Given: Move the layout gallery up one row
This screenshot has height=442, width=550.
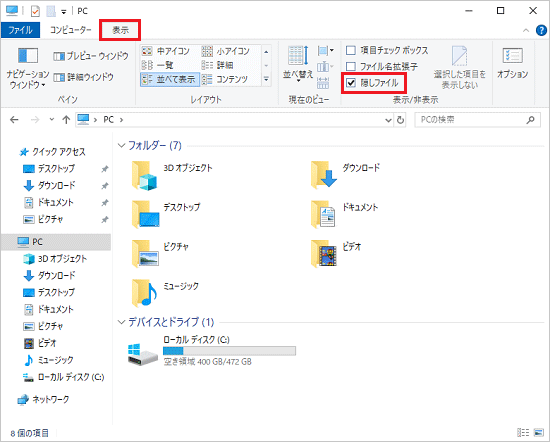Looking at the screenshot, I should pos(266,52).
